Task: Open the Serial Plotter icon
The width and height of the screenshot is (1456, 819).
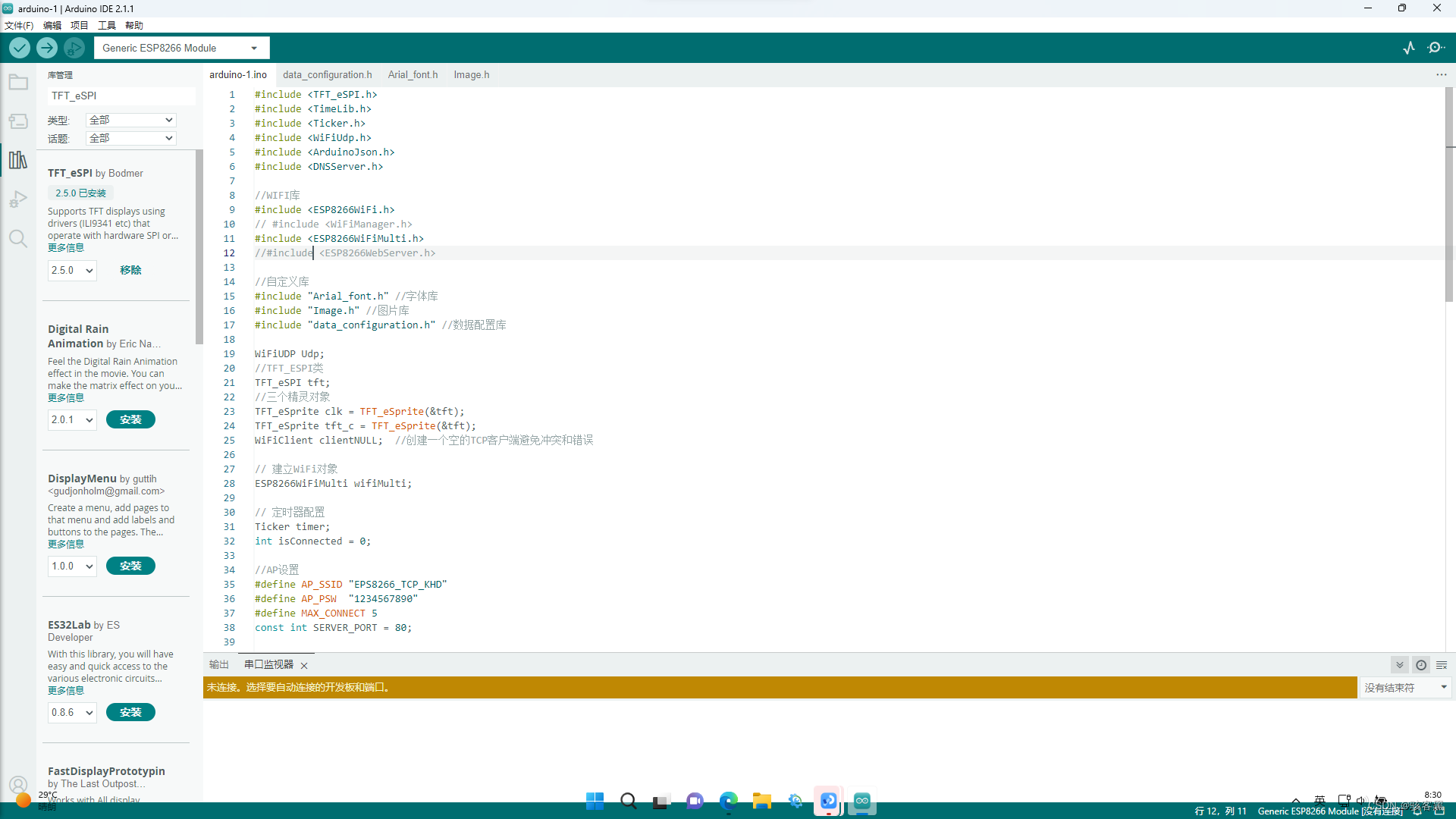Action: click(1409, 48)
